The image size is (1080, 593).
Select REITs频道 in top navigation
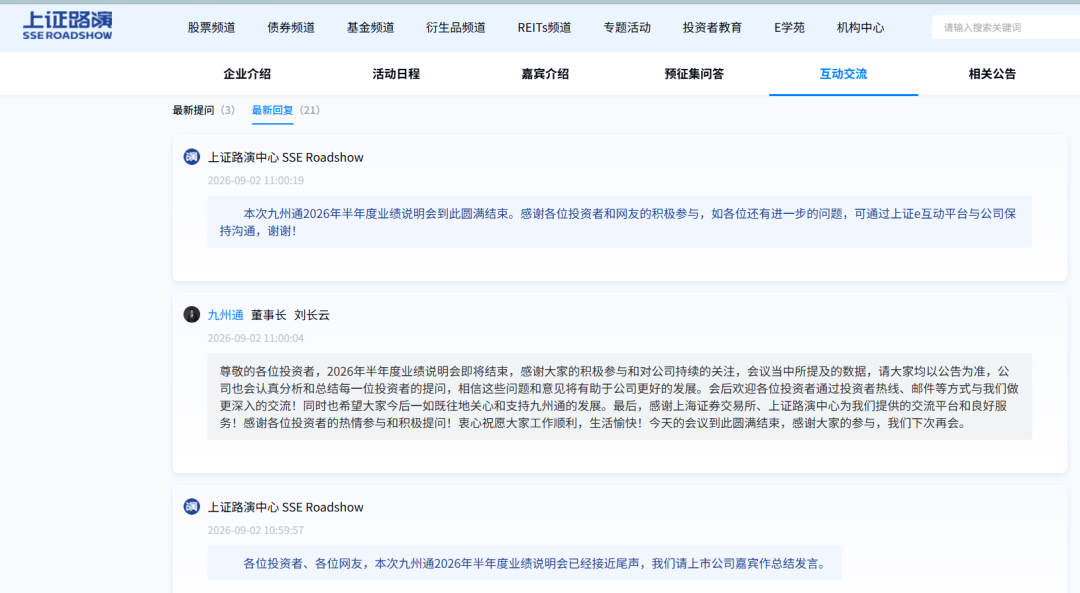[544, 28]
